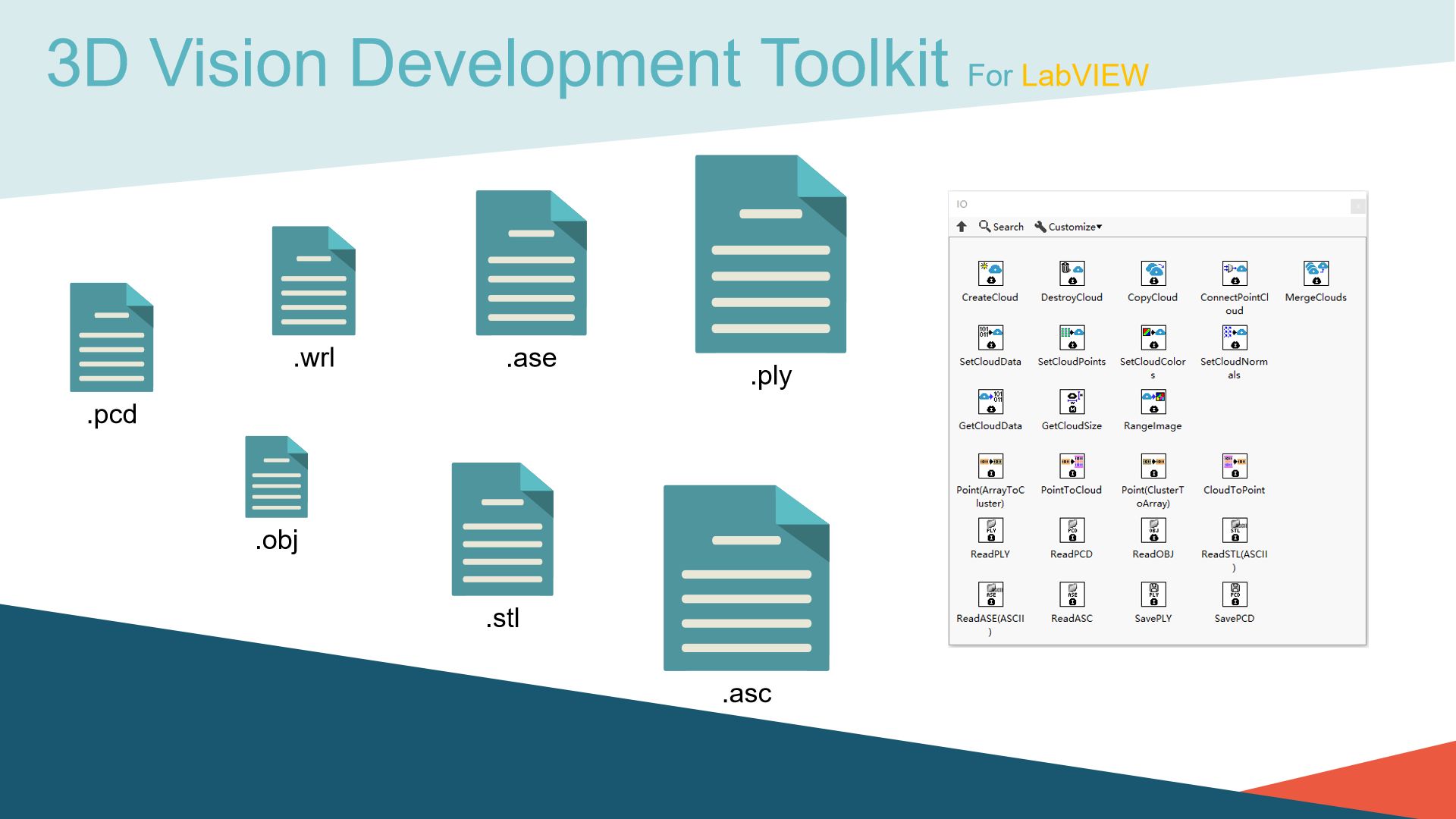Choose the SetCloudColors VI icon
1456x819 pixels.
point(1153,337)
